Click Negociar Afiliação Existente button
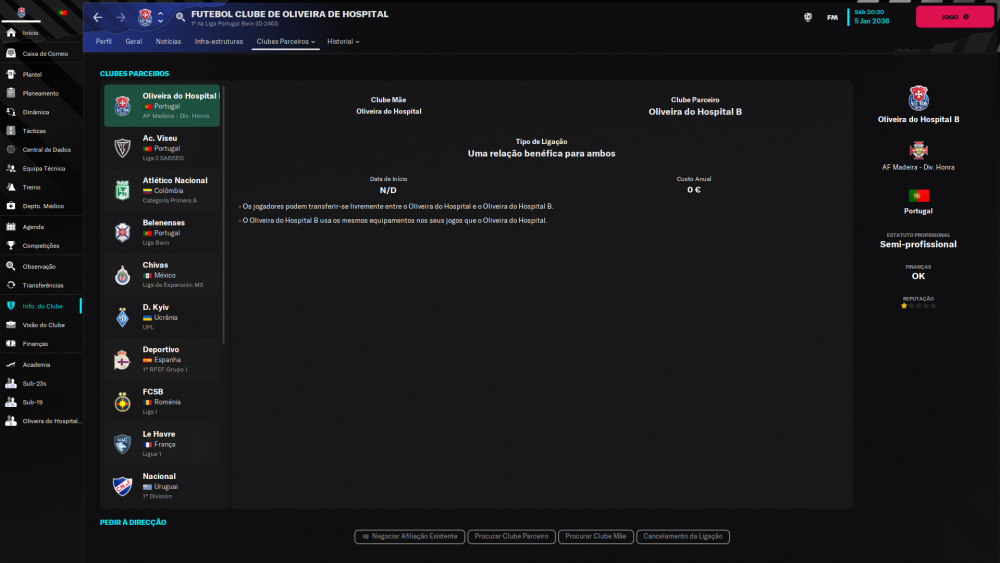 pos(409,537)
